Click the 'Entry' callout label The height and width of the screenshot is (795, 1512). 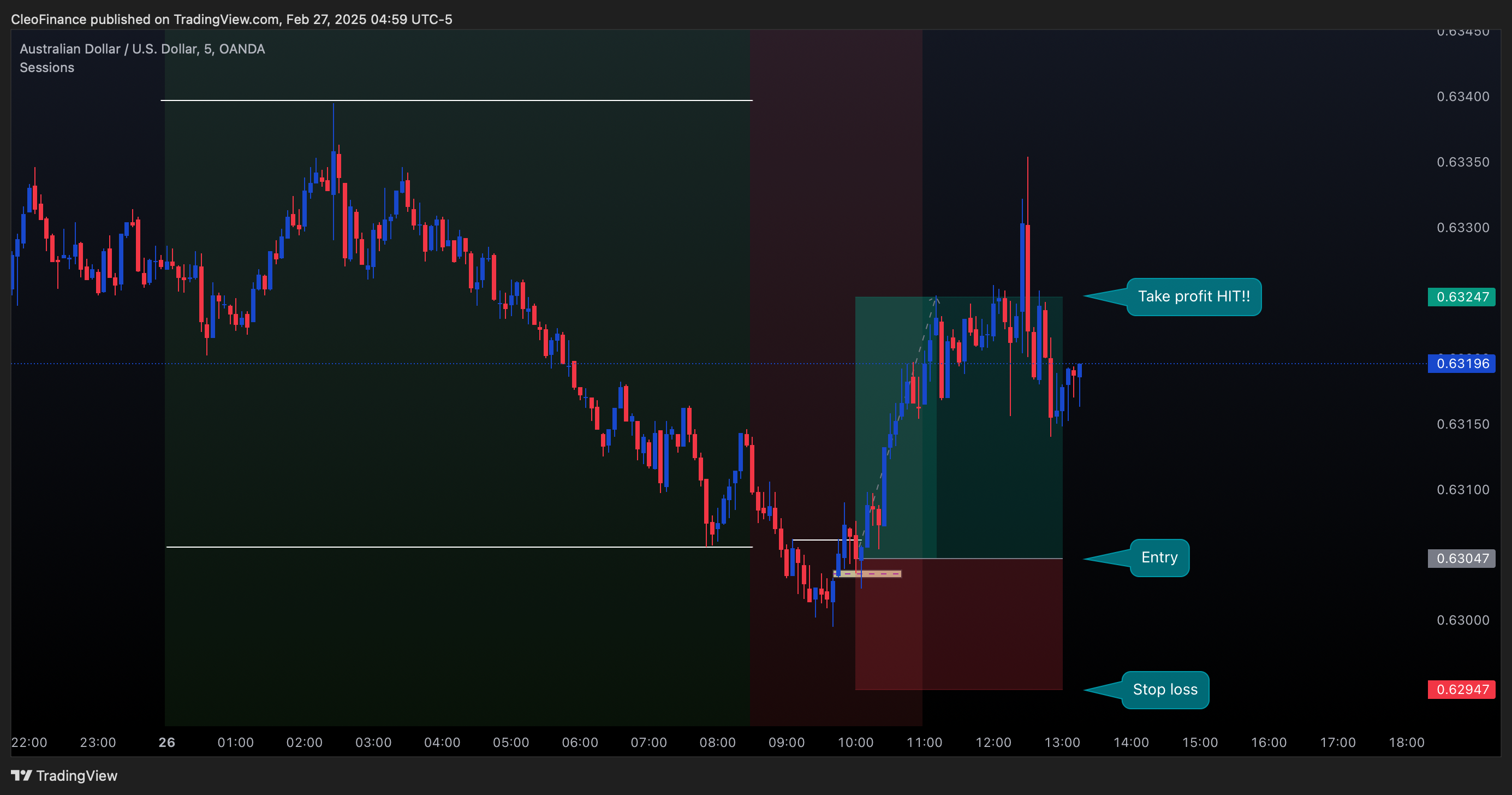pos(1159,557)
